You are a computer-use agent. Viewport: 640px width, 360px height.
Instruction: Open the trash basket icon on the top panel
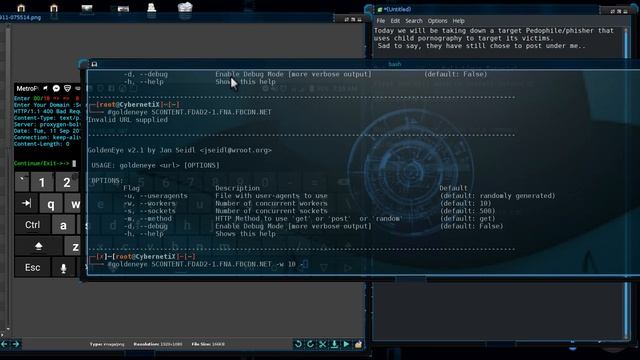point(185,8)
